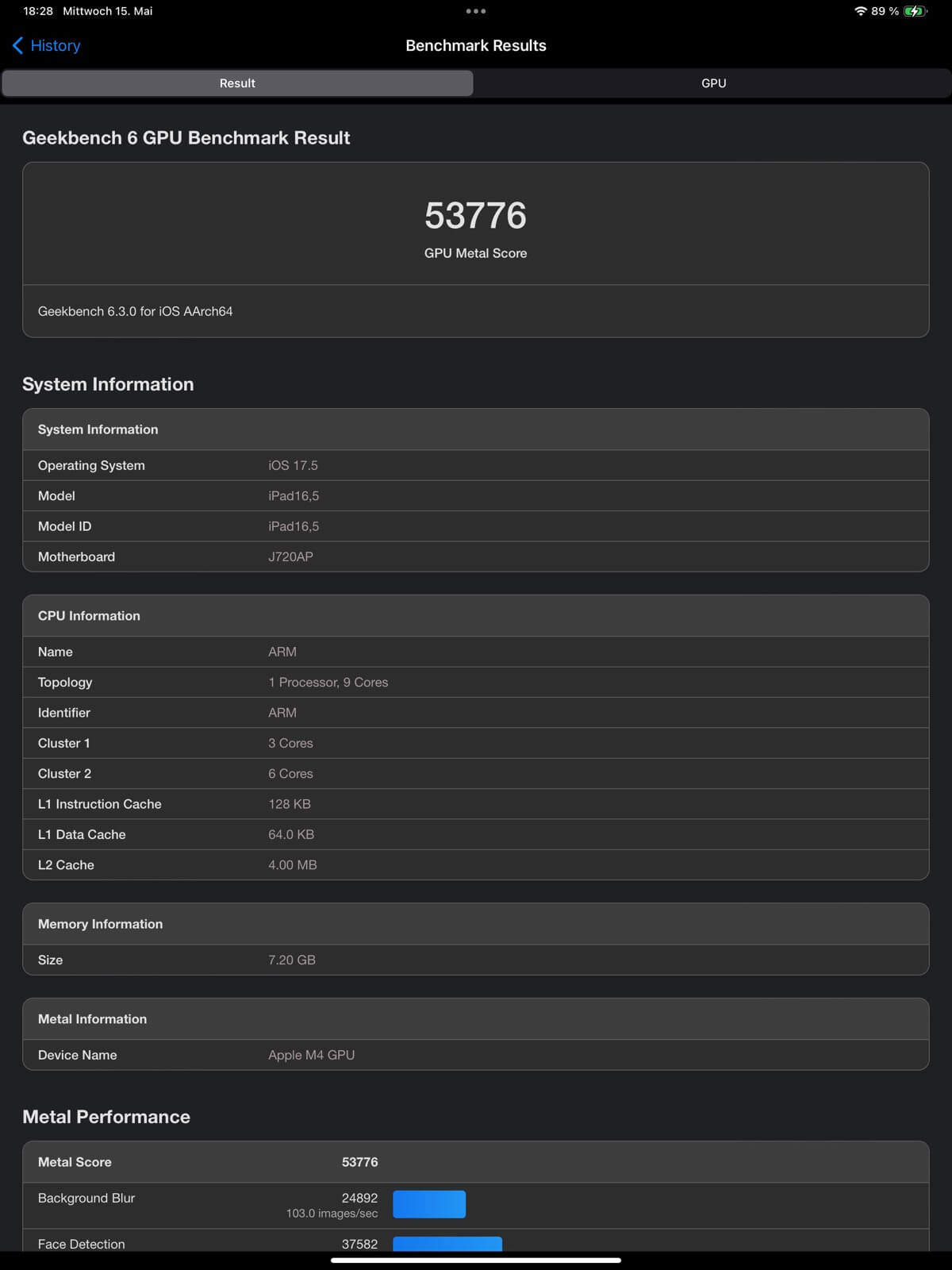Tap the 103.0 images/sec rate
This screenshot has width=952, height=1270.
pos(332,1214)
